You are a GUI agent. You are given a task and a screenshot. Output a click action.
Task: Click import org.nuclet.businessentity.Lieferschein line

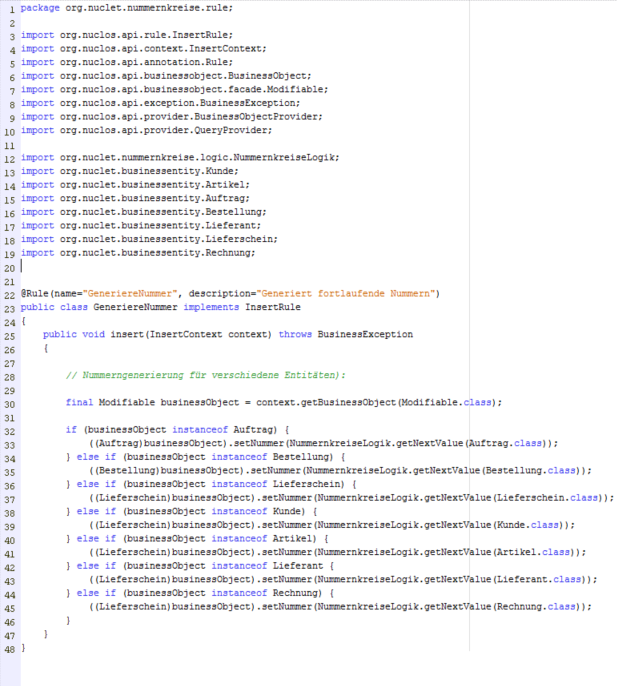(149, 239)
